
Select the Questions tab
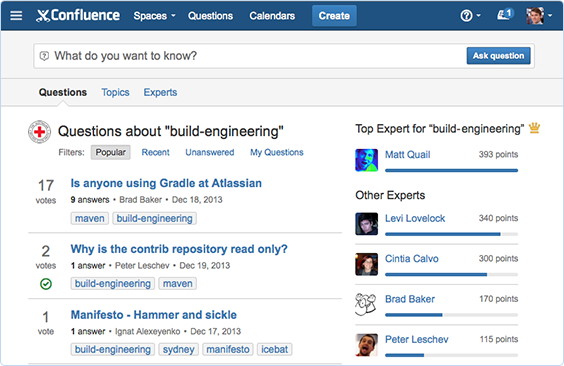(x=63, y=92)
